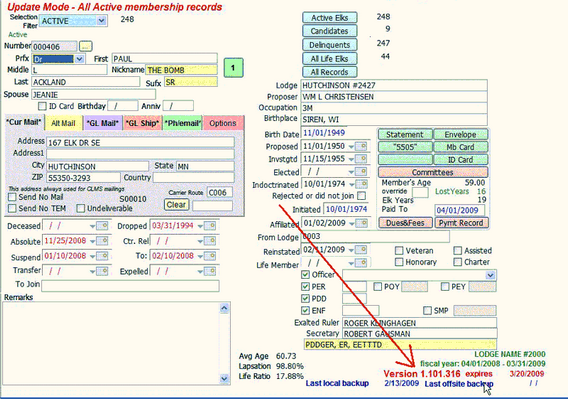This screenshot has height=399, width=568.
Task: Click the Envelope print button
Action: tap(461, 135)
